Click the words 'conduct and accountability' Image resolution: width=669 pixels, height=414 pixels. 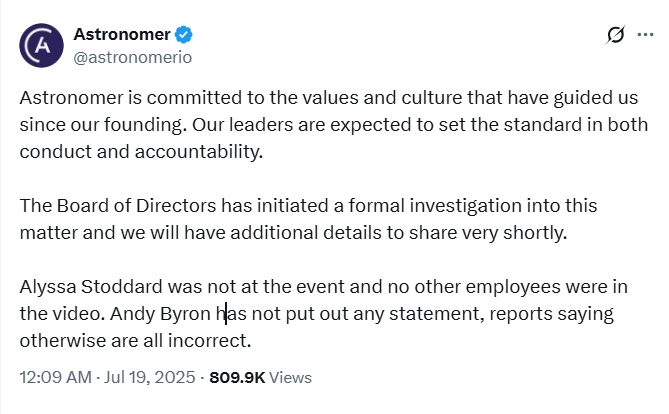141,152
